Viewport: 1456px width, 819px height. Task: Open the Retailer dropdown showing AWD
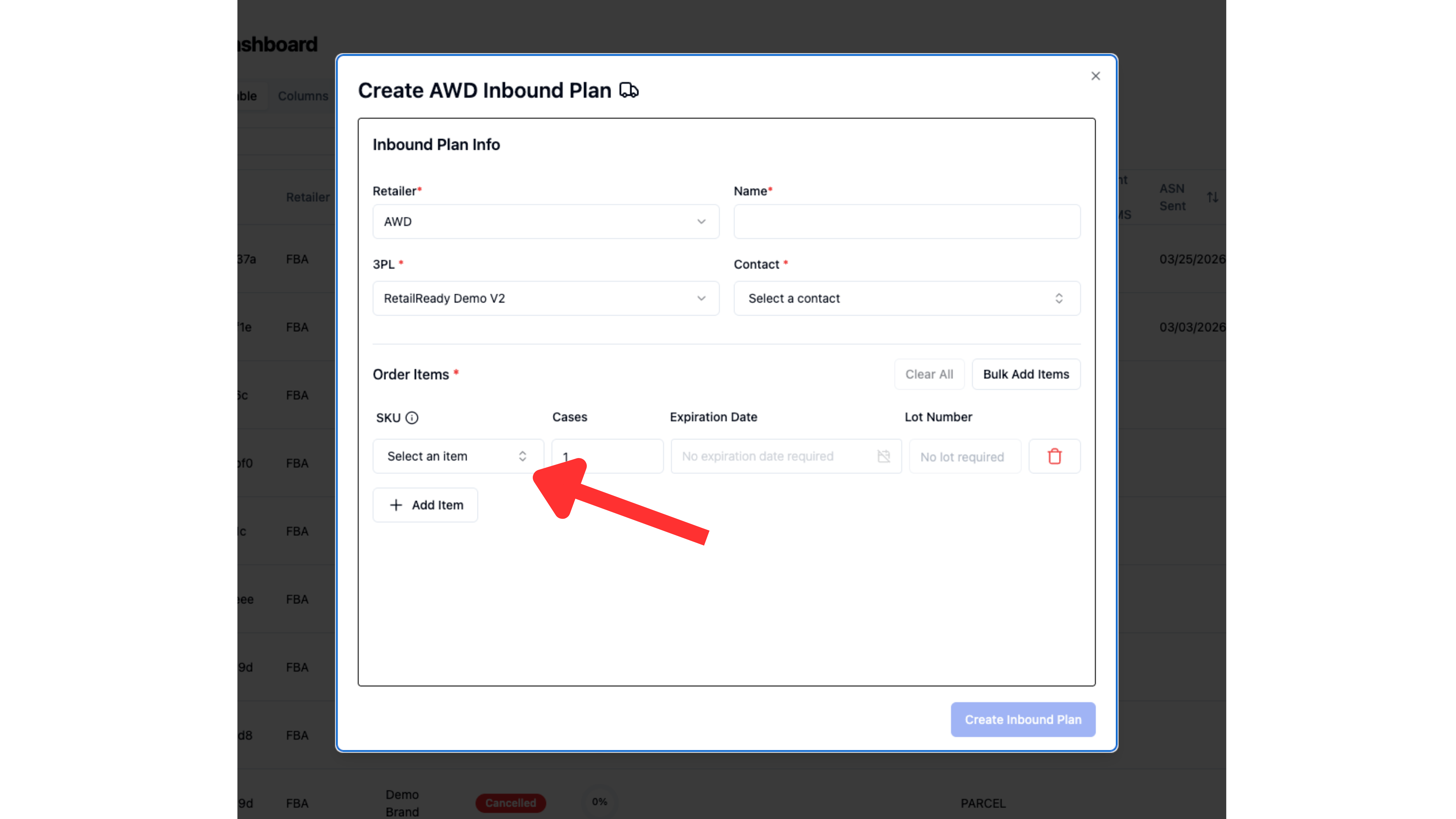click(x=545, y=221)
